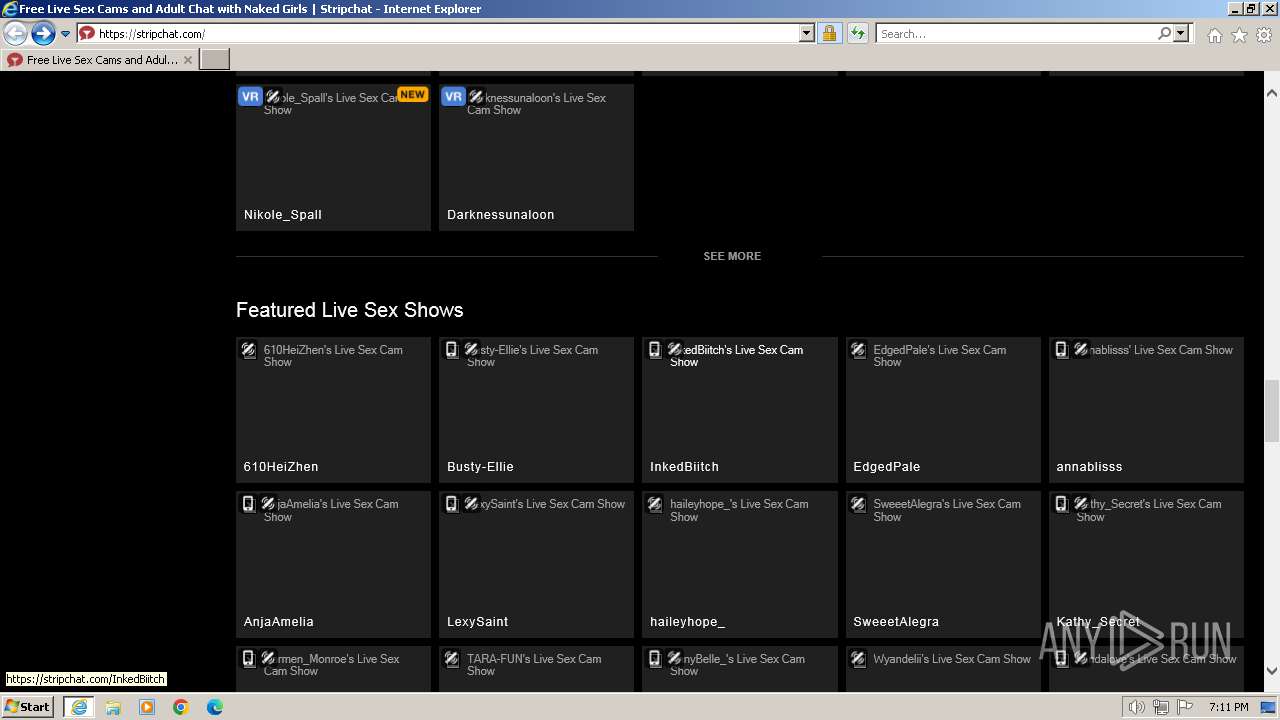The height and width of the screenshot is (720, 1280).
Task: Select the Free Live Sex Cams browser tab
Action: 99,60
